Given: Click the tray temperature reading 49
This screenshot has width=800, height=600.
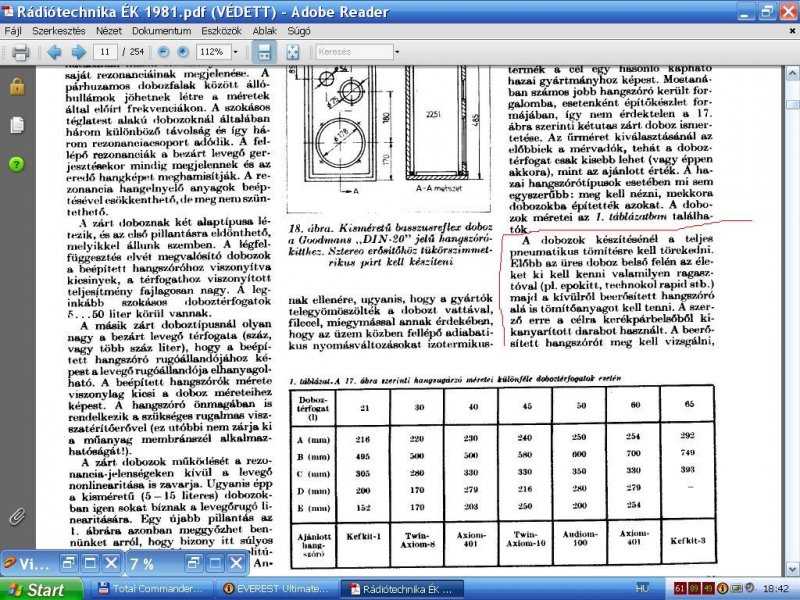Looking at the screenshot, I should [x=708, y=589].
